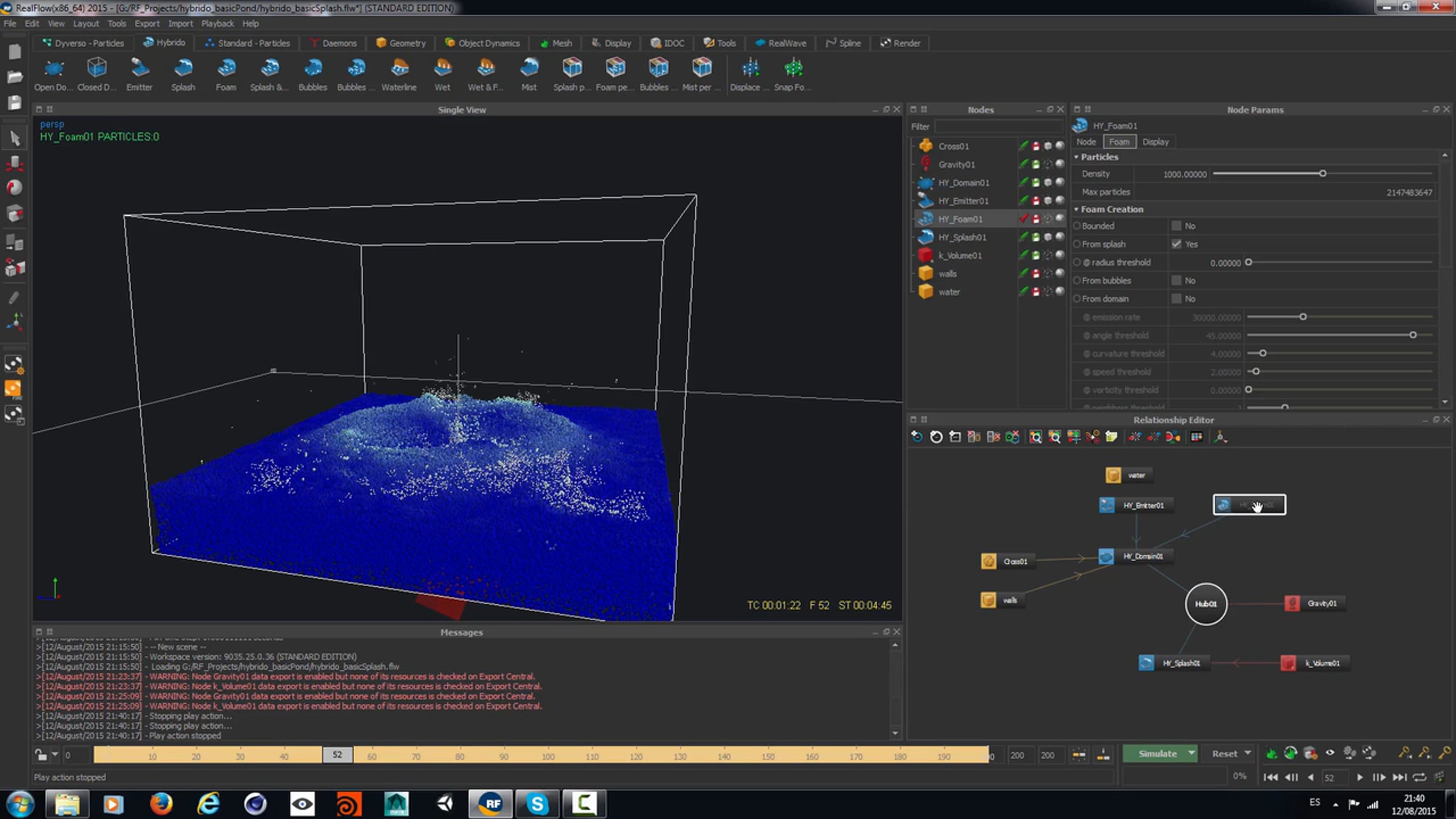
Task: Click the open project folder icon
Action: pyautogui.click(x=15, y=77)
